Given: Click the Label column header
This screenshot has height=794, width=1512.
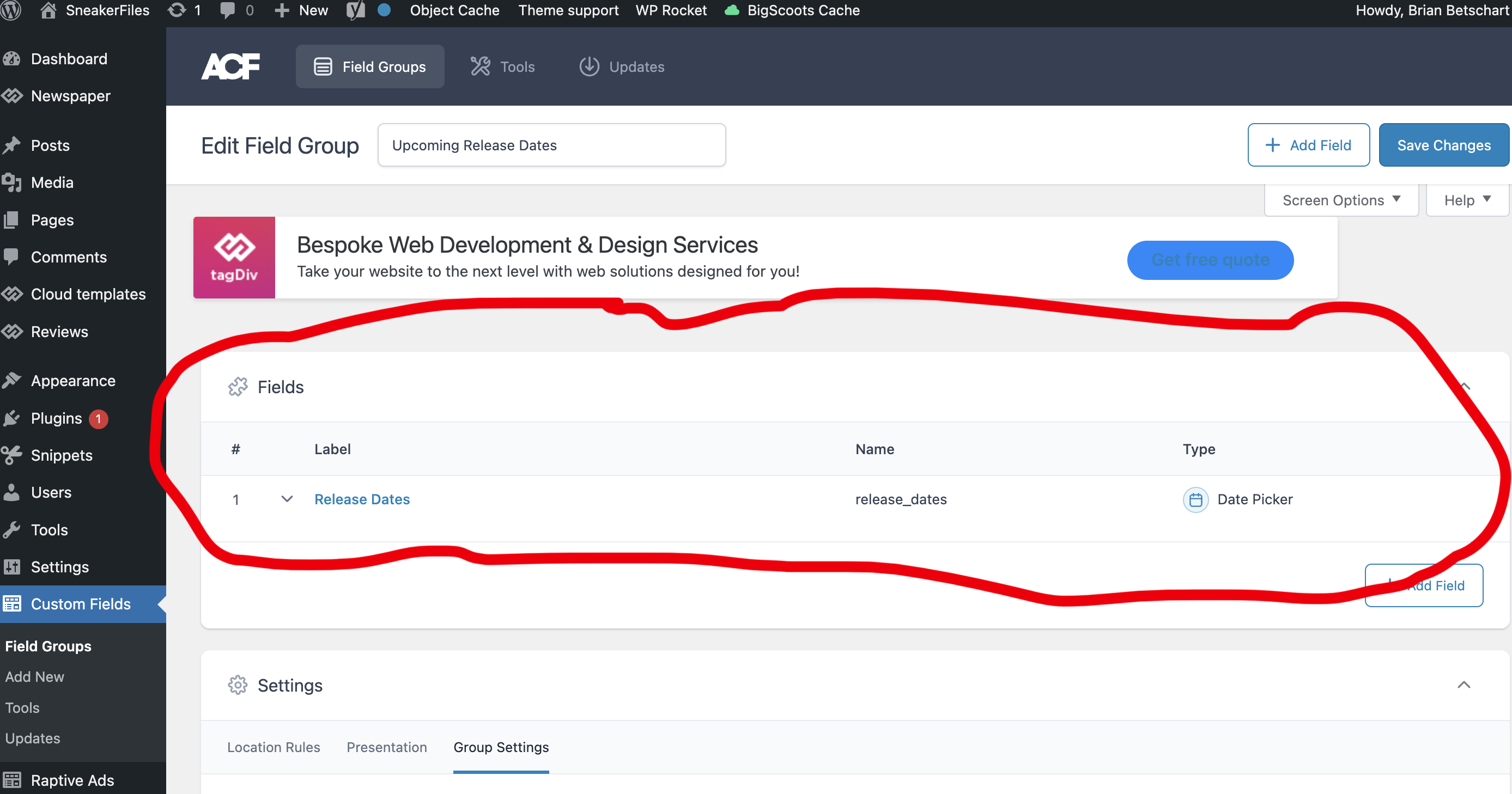Looking at the screenshot, I should (x=333, y=449).
